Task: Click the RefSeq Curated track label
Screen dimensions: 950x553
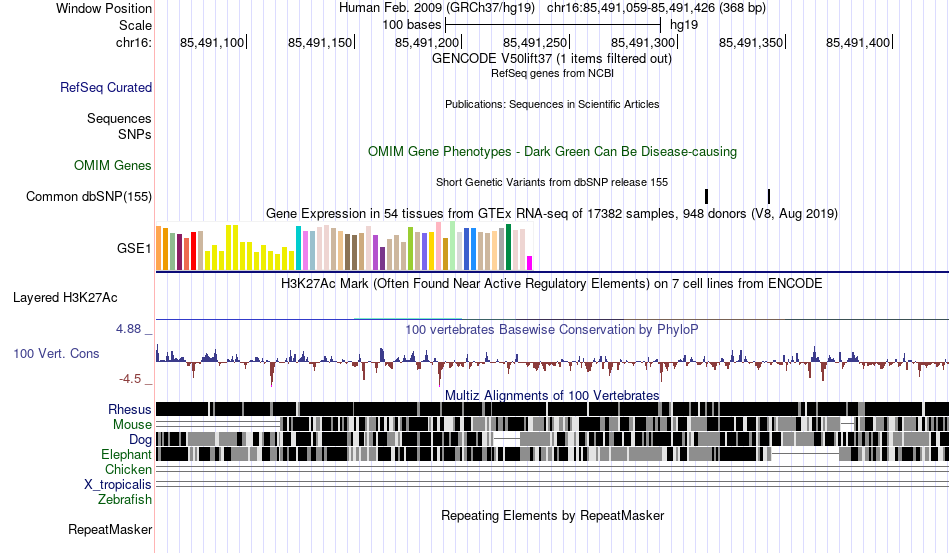Action: [x=105, y=87]
